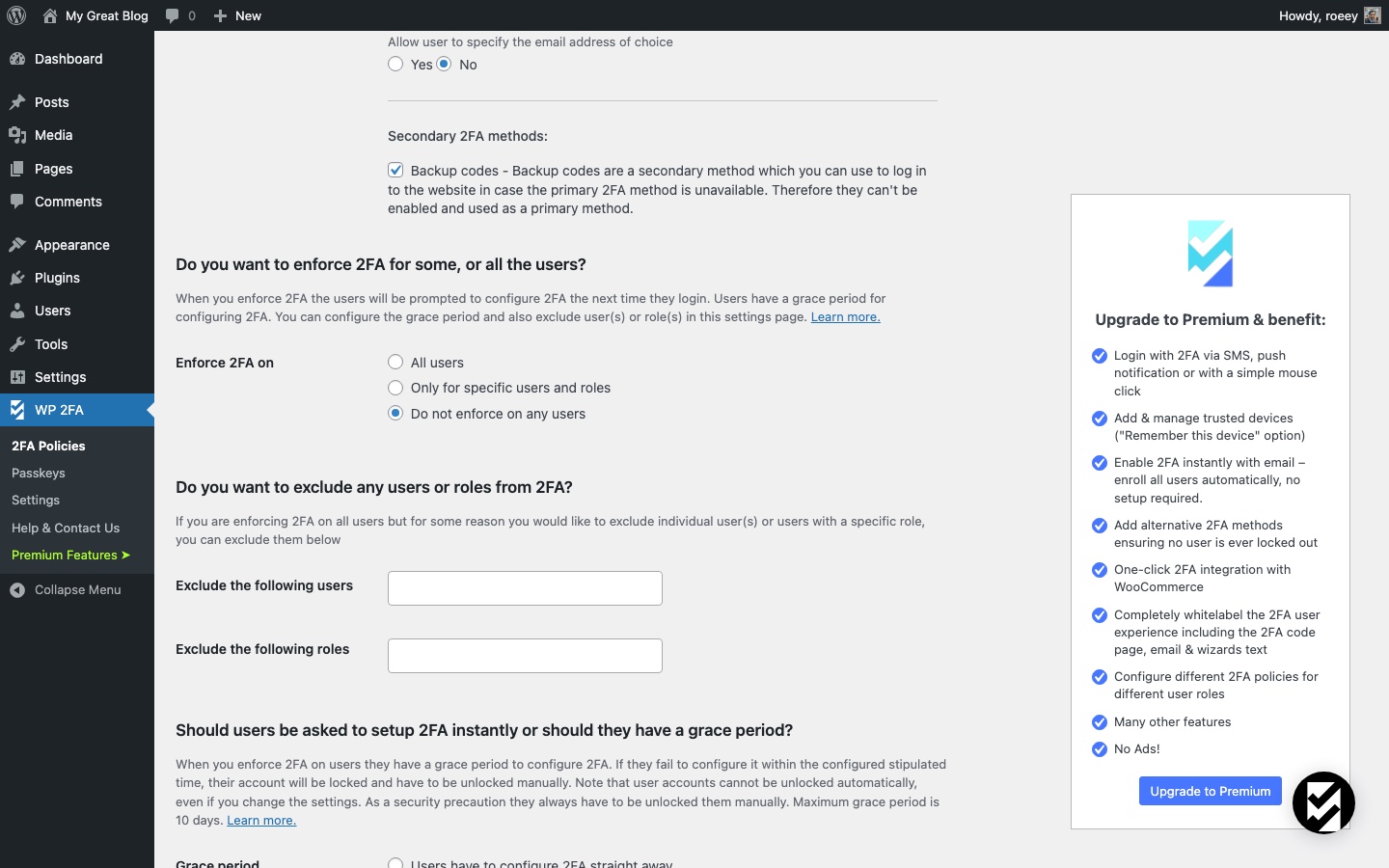1389x868 pixels.
Task: Click the roeey user avatar
Action: click(1372, 15)
